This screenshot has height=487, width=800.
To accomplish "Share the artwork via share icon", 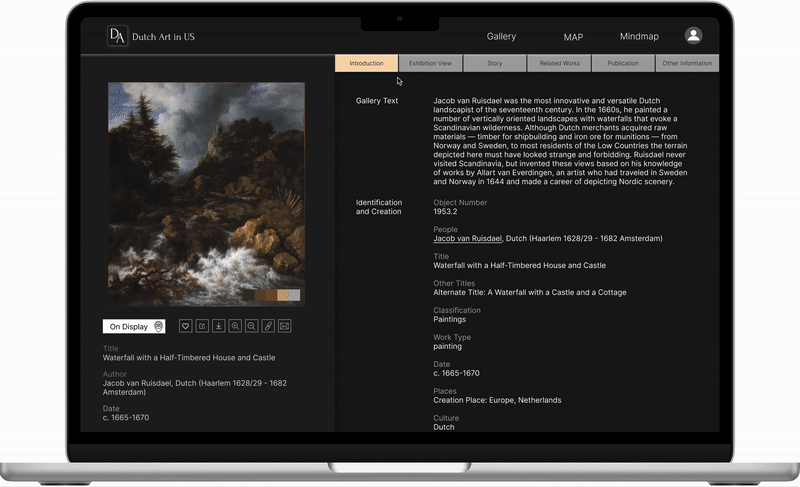I will (202, 326).
